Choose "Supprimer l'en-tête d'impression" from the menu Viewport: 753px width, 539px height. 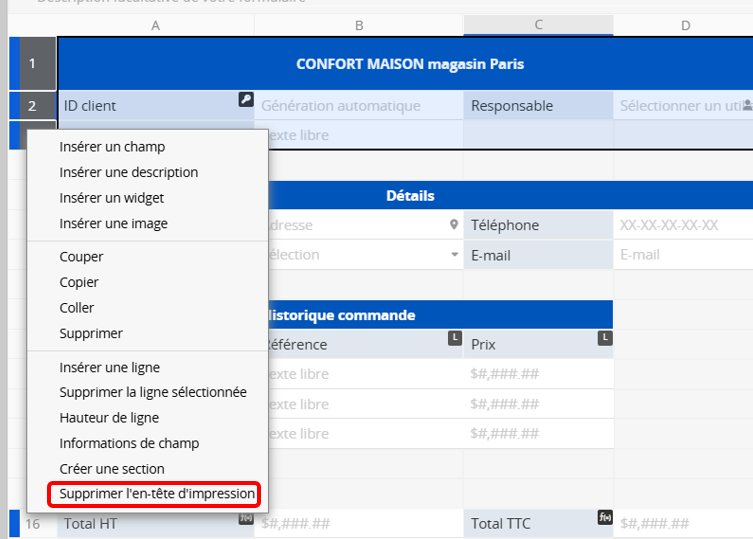pyautogui.click(x=157, y=494)
